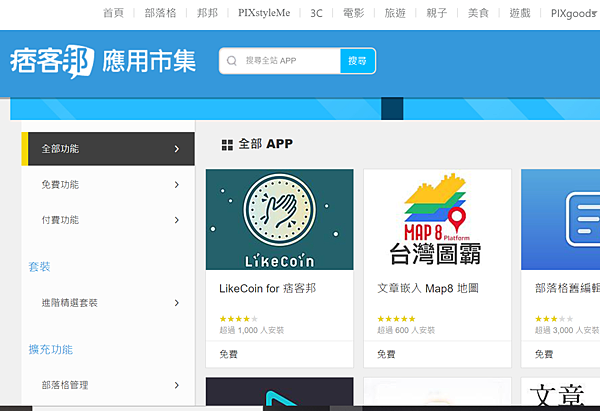
Task: Open 旅遊 in top navigation
Action: point(395,13)
